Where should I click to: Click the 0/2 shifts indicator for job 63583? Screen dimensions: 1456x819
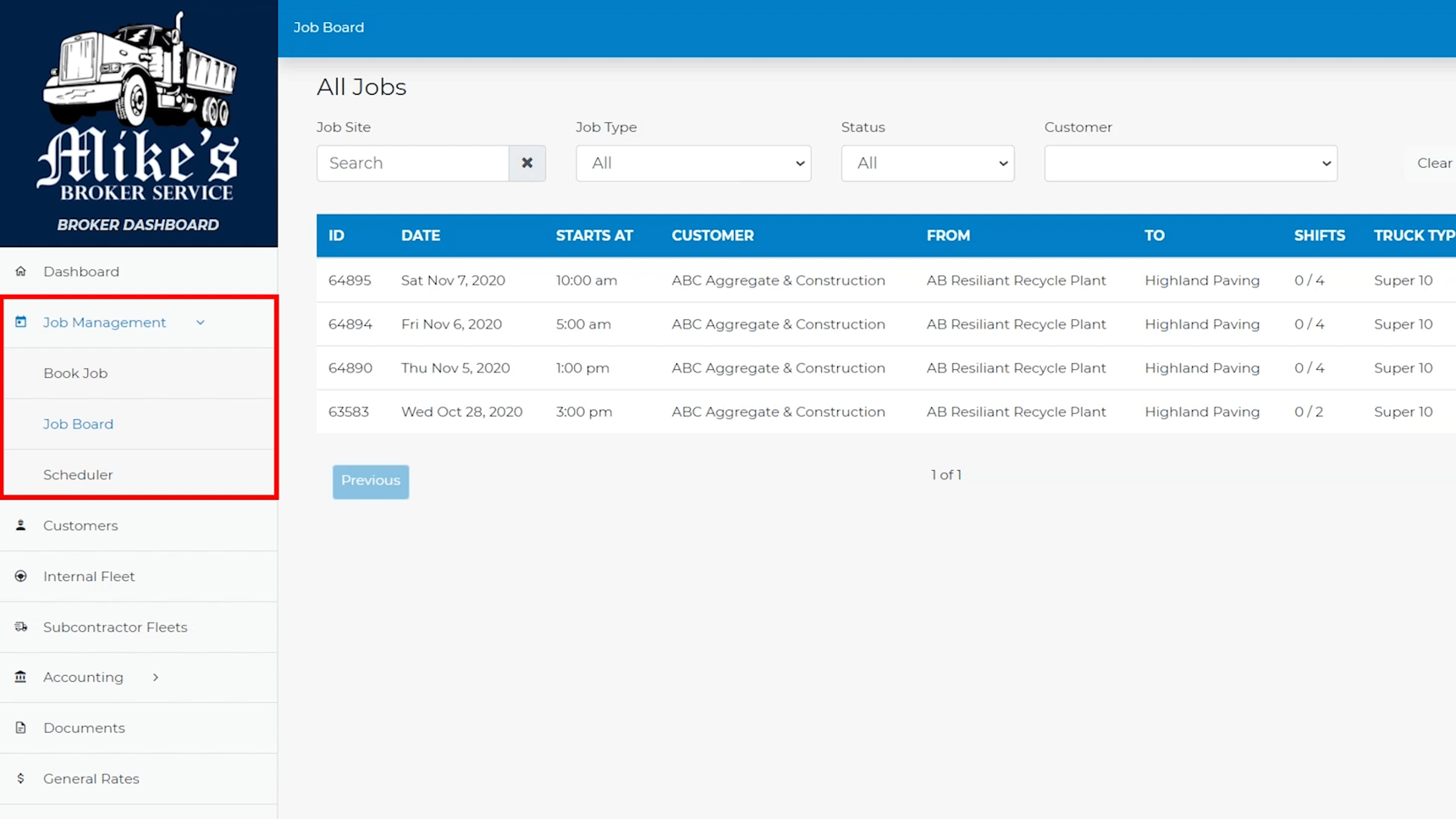[1309, 412]
